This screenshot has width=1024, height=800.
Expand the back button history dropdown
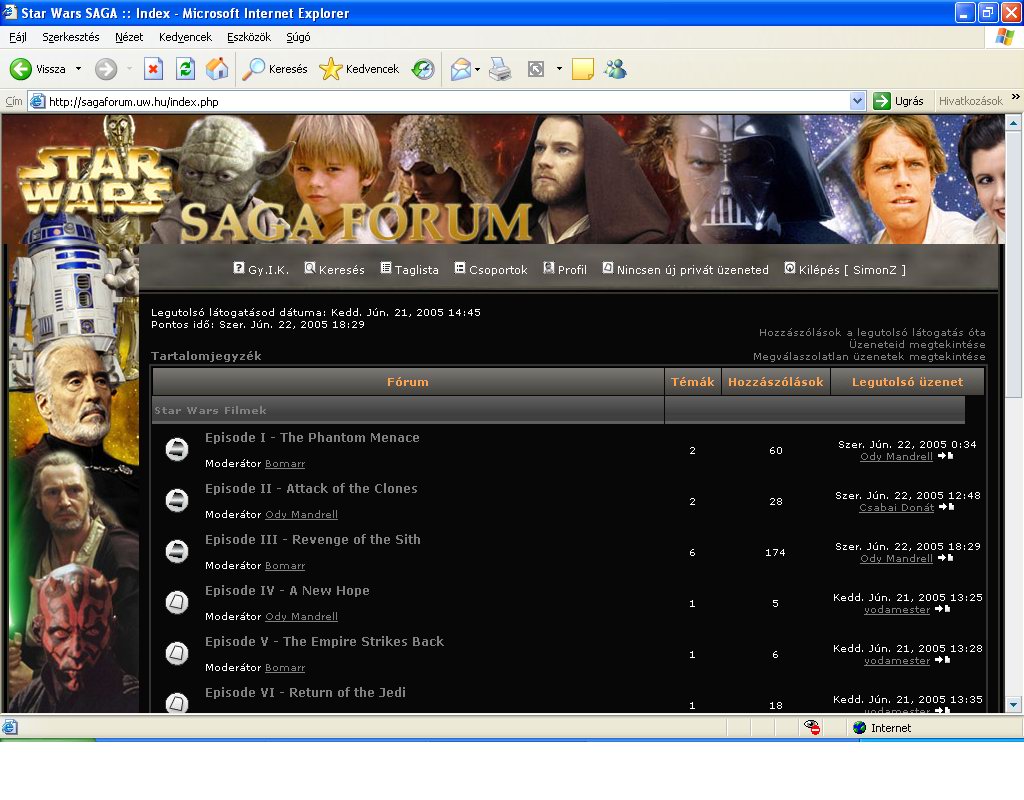click(x=78, y=69)
